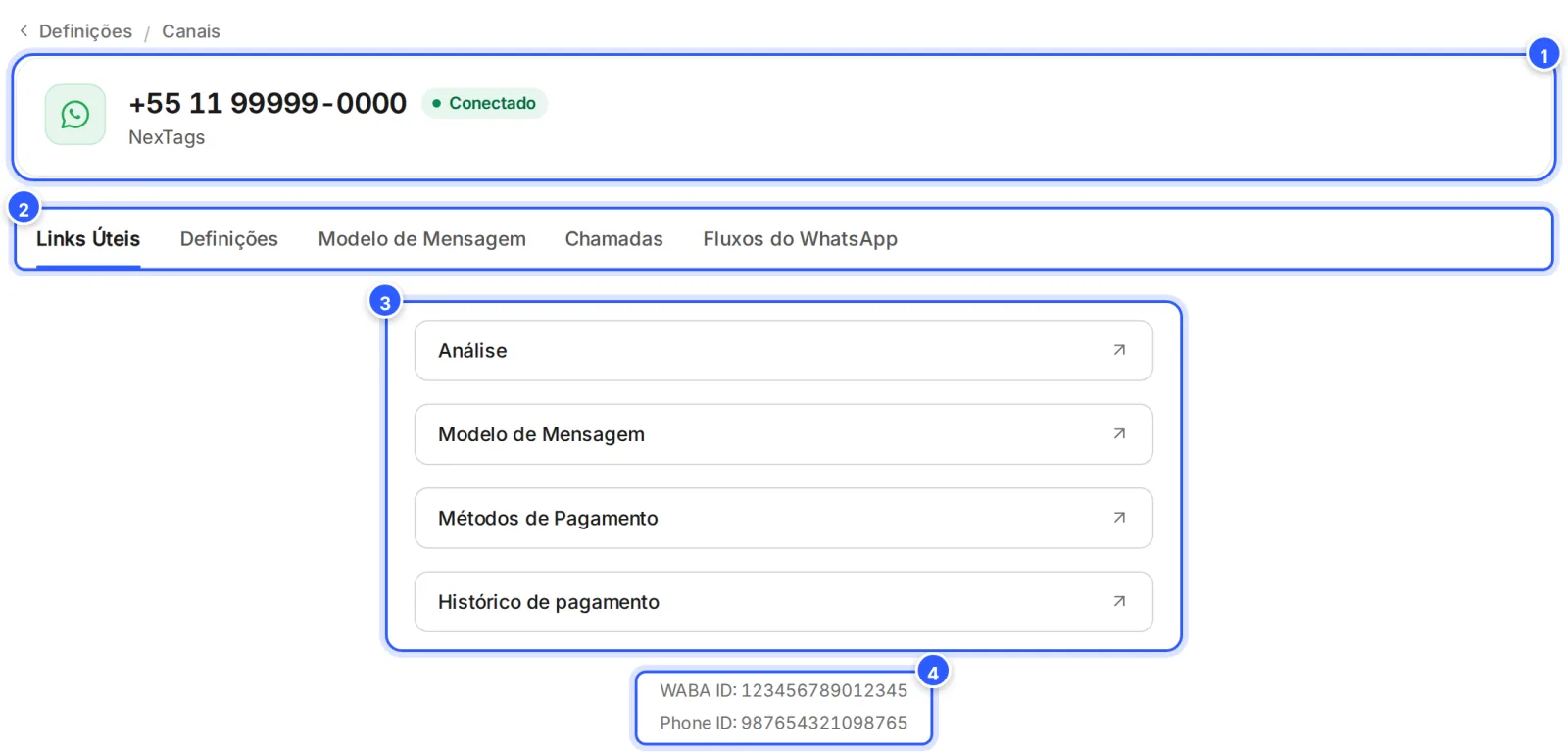Switch to the Links Úteis tab
1568x754 pixels.
pyautogui.click(x=88, y=239)
